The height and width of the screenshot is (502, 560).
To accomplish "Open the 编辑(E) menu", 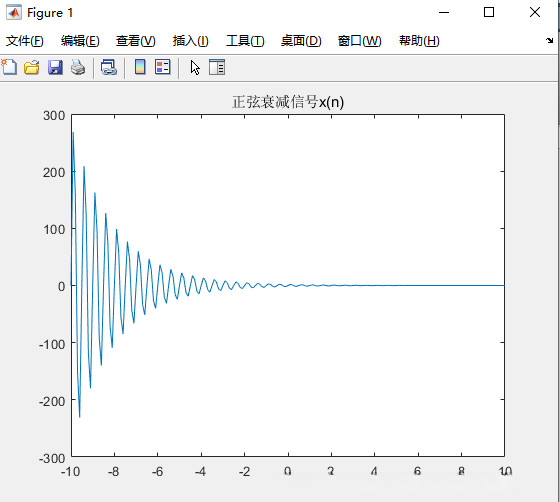I will pos(80,41).
